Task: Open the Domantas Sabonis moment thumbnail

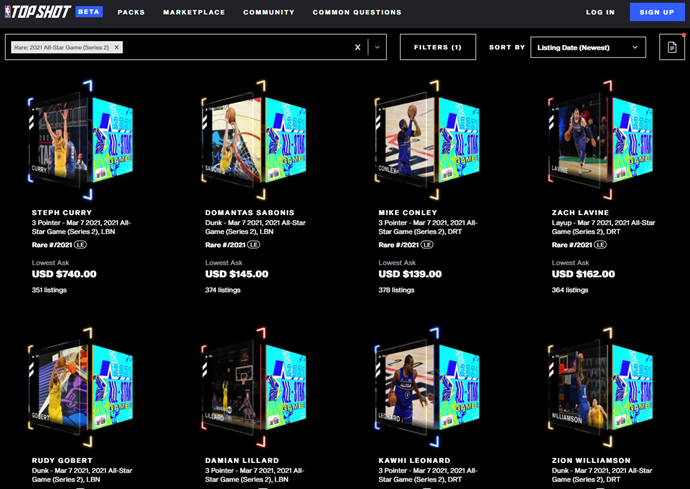Action: click(x=255, y=140)
